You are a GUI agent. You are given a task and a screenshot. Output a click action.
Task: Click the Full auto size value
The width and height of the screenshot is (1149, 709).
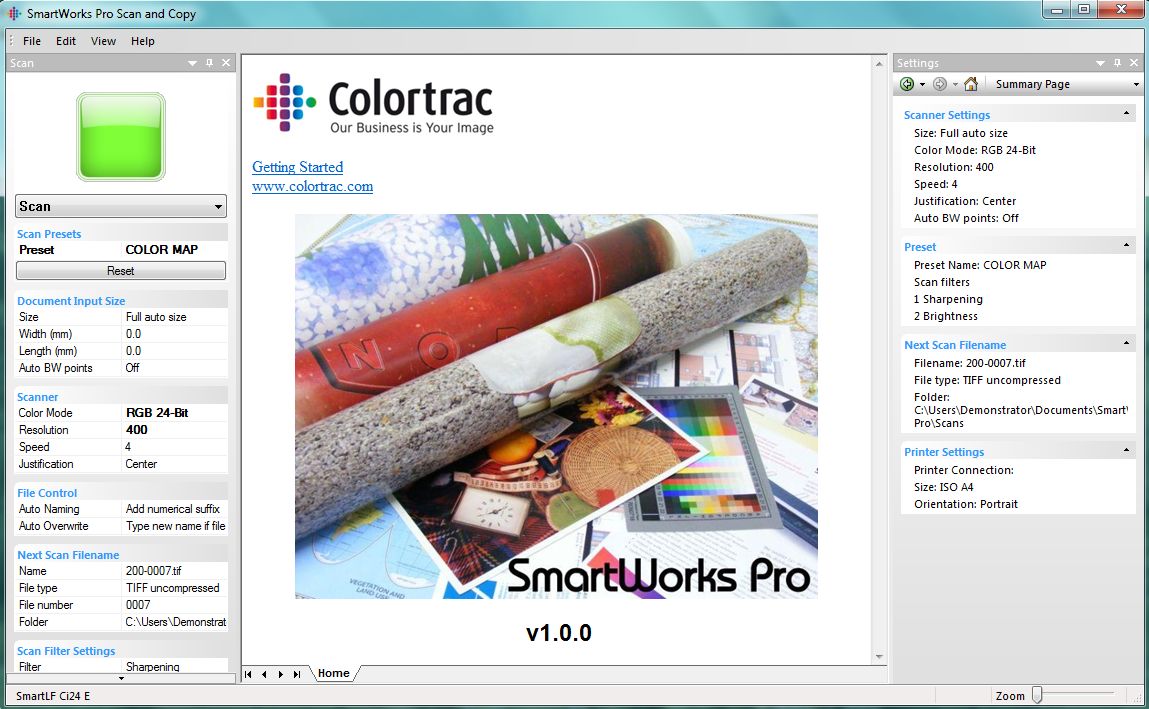(156, 317)
